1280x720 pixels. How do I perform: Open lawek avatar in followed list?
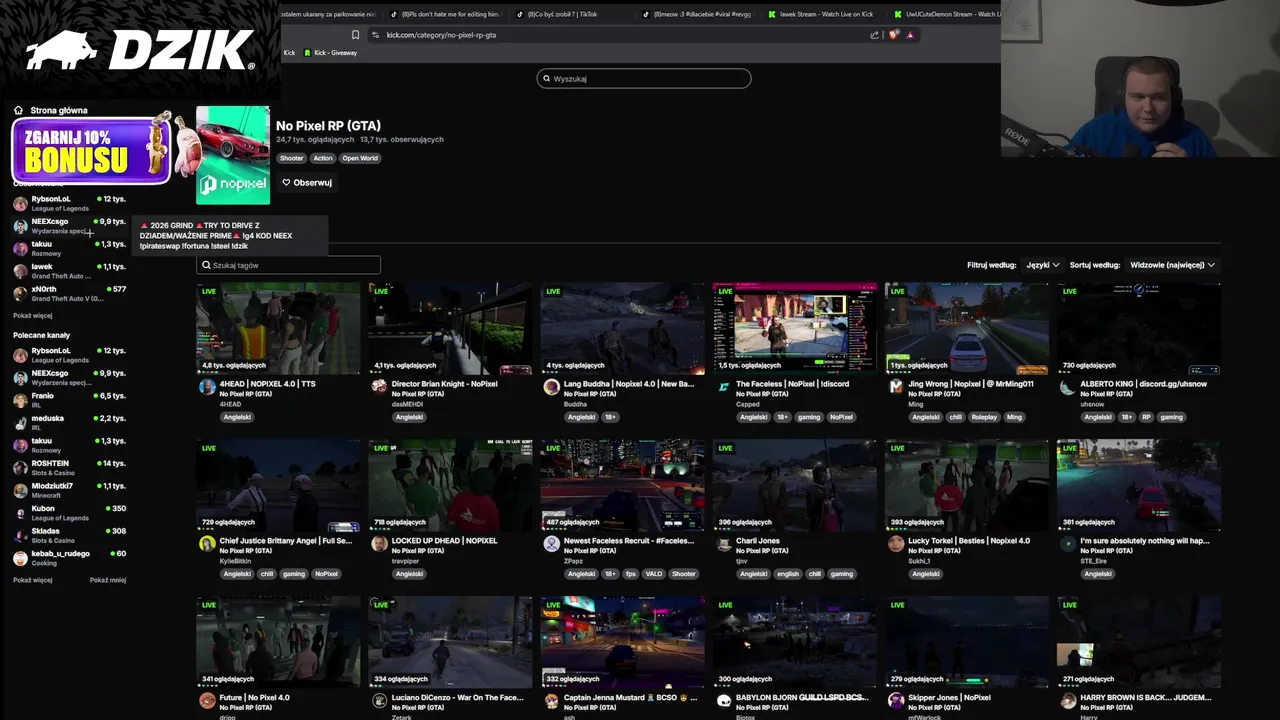[x=20, y=271]
